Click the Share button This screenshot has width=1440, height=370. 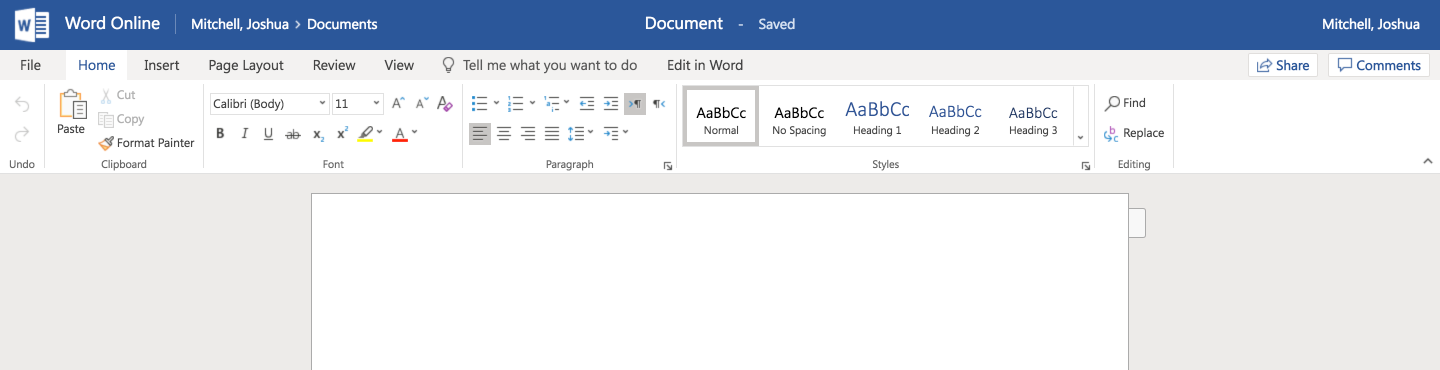click(x=1282, y=65)
